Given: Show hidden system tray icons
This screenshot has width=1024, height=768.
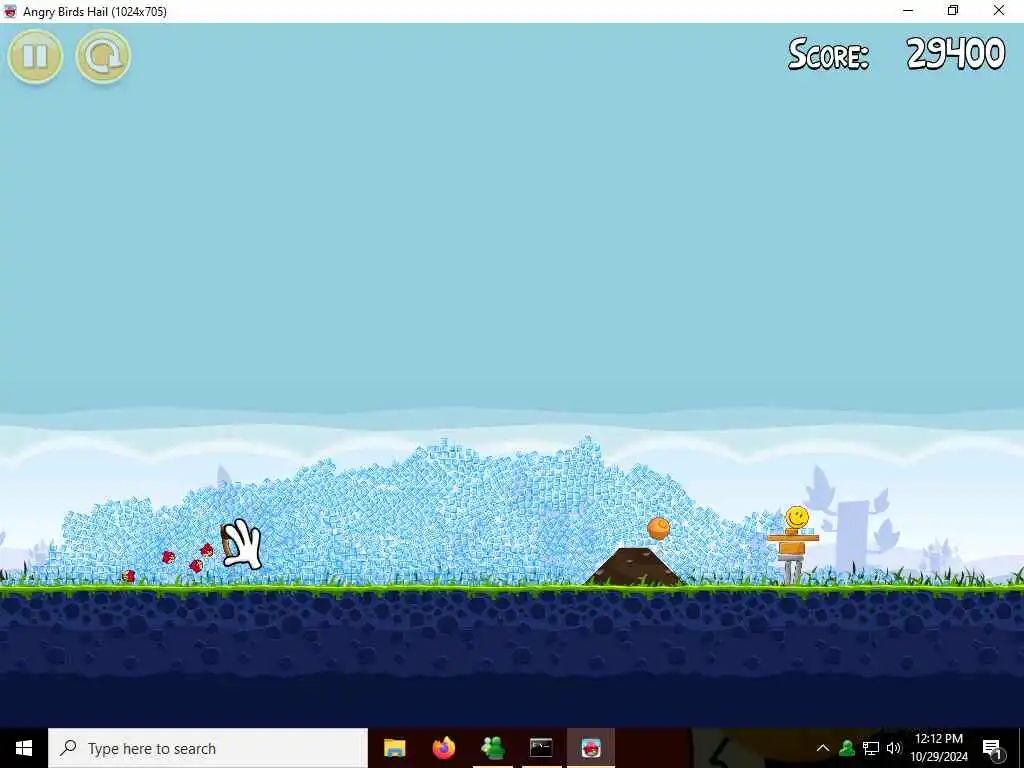Looking at the screenshot, I should coord(823,748).
